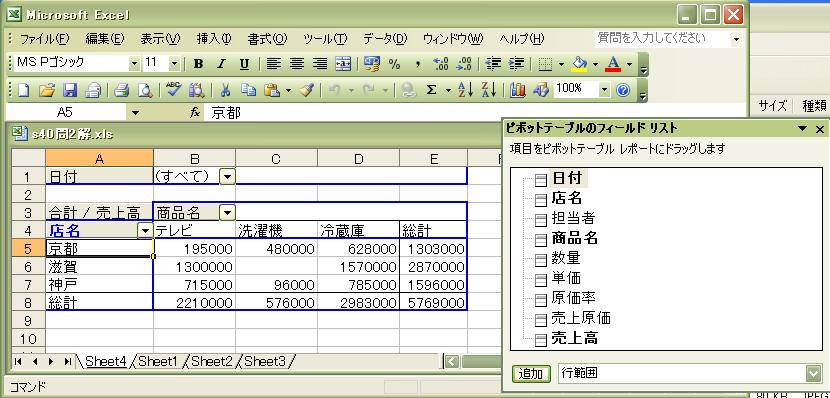Toggle Bold formatting
Viewport: 830px width, 398px height.
[x=199, y=65]
